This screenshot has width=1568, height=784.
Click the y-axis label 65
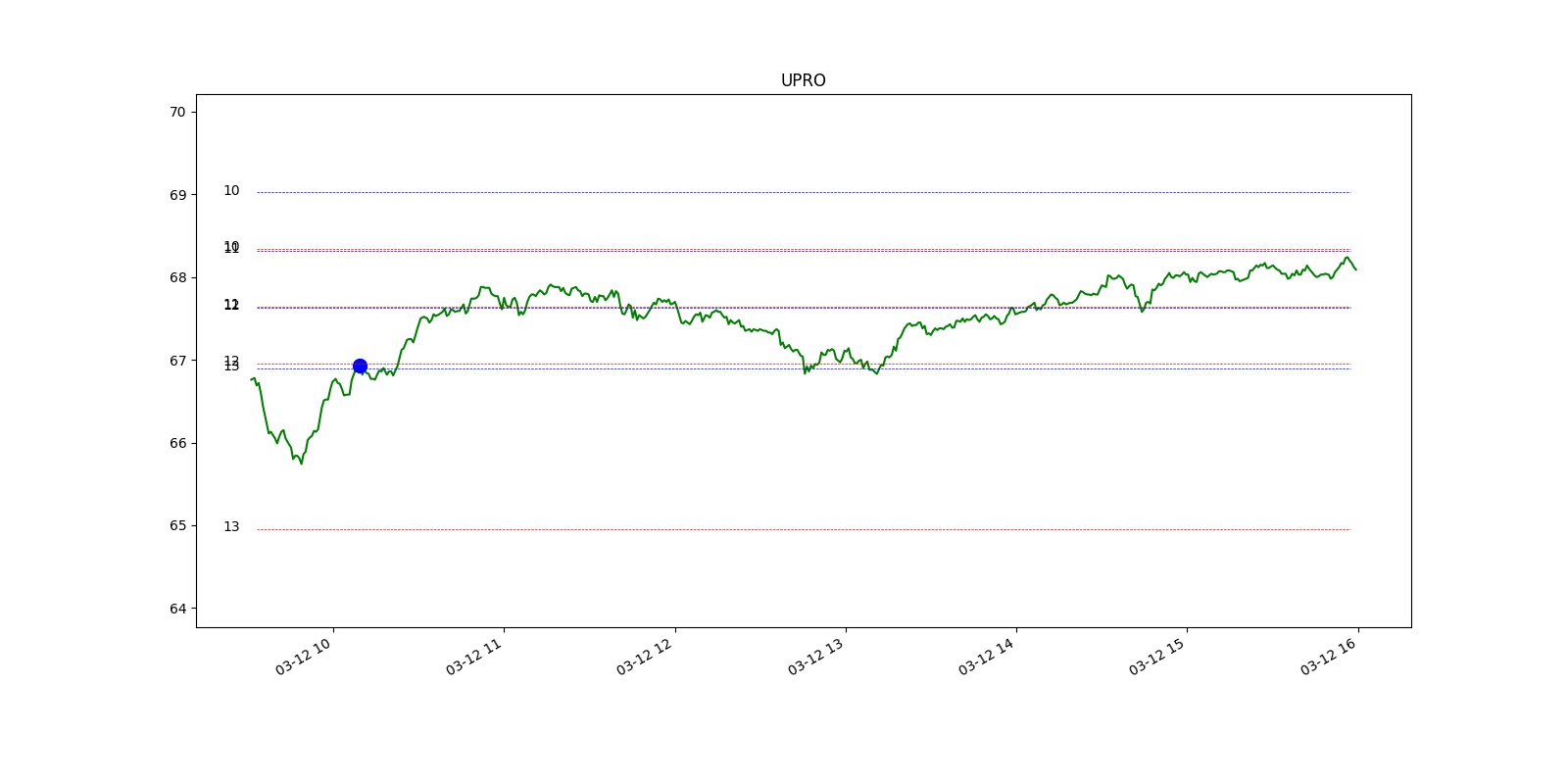pos(177,525)
